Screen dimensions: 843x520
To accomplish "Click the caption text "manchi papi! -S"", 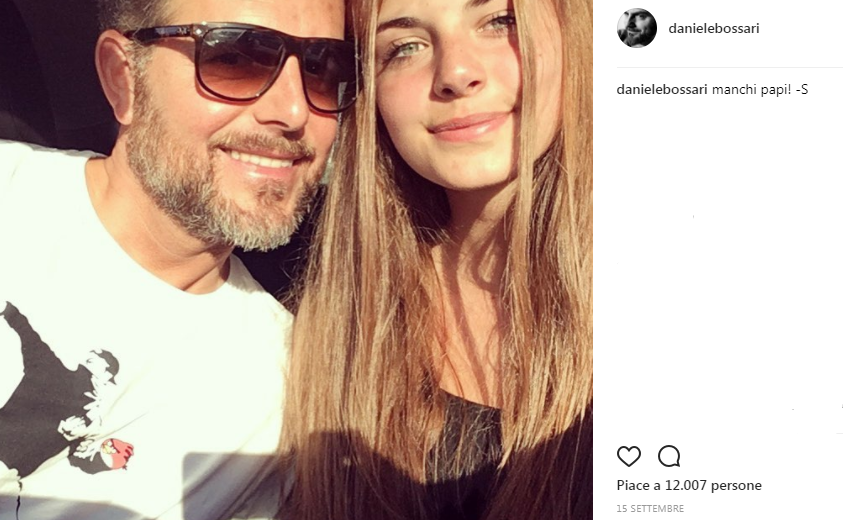I will click(x=759, y=90).
